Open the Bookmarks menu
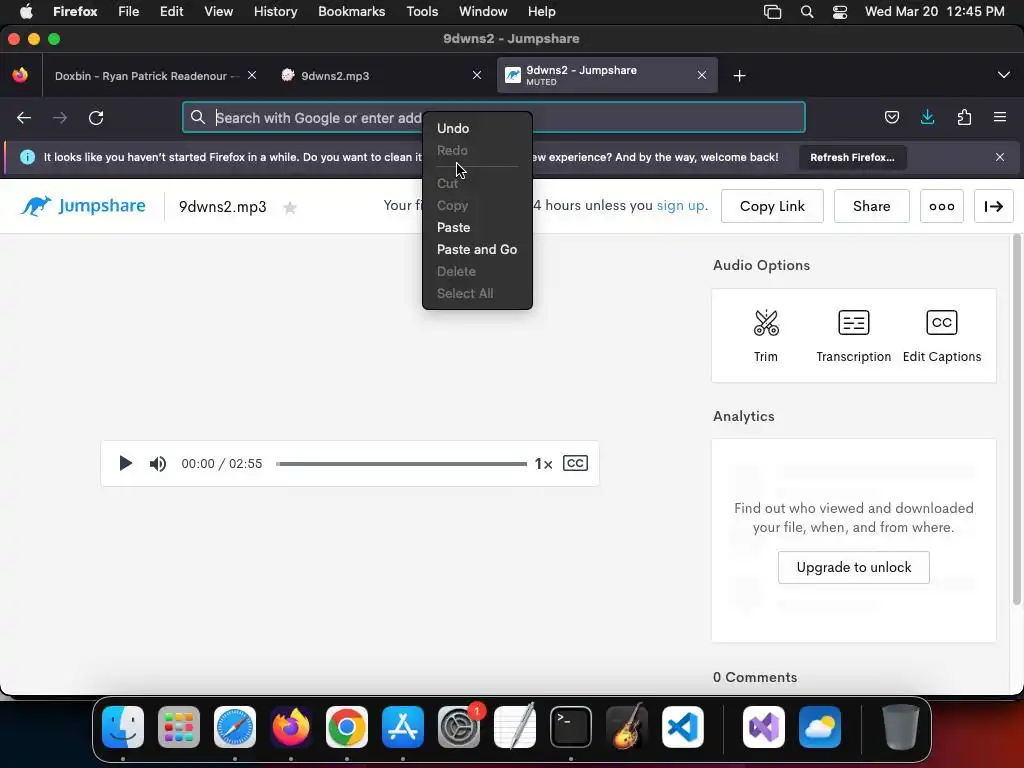The height and width of the screenshot is (768, 1024). click(351, 12)
